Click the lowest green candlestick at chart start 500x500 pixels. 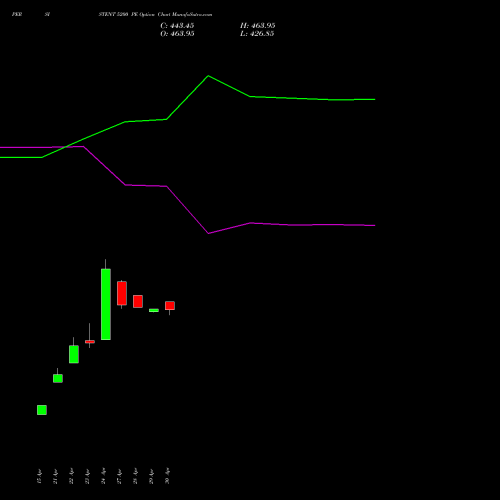(x=42, y=410)
